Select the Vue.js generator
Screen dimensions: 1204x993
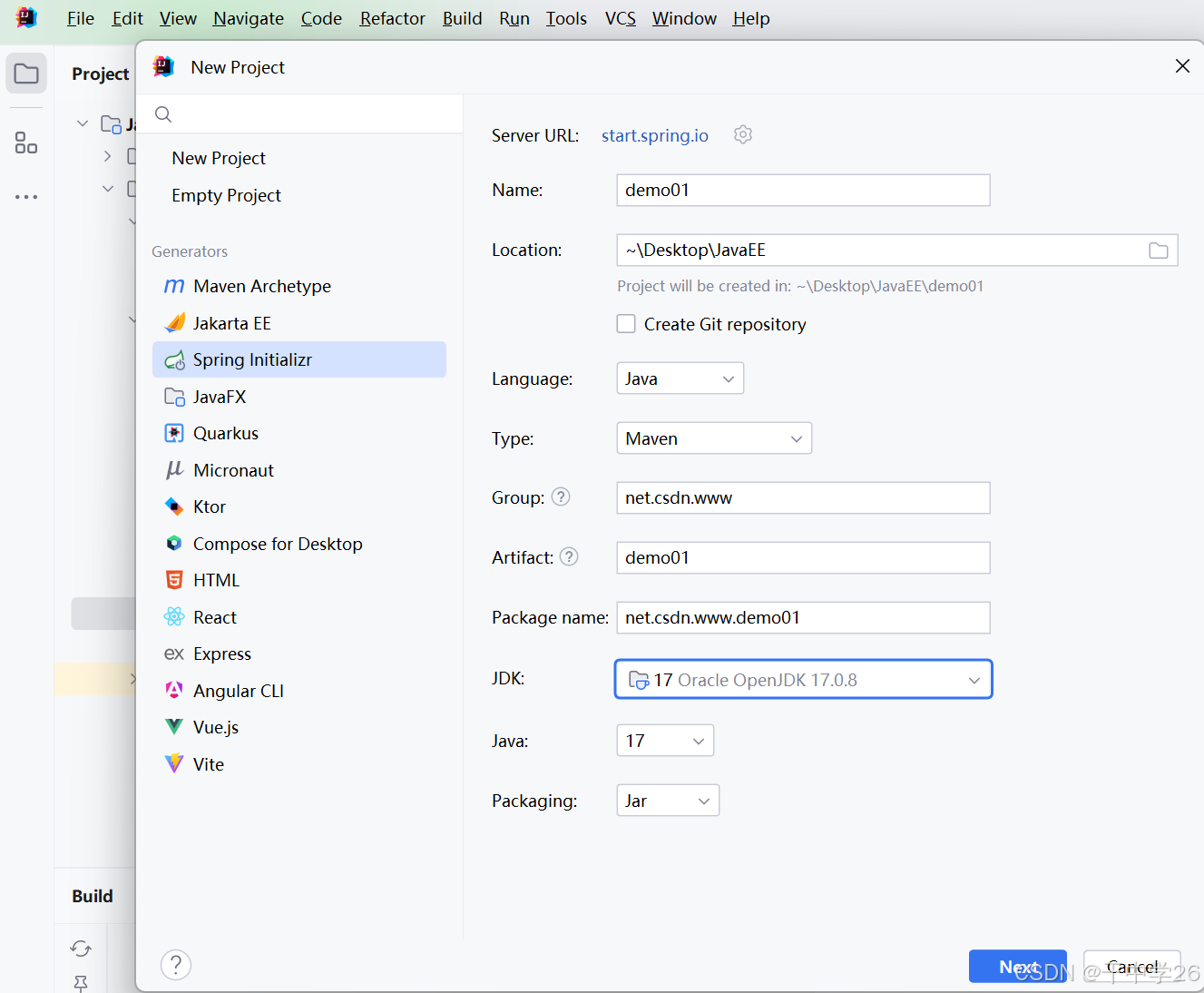click(x=299, y=727)
